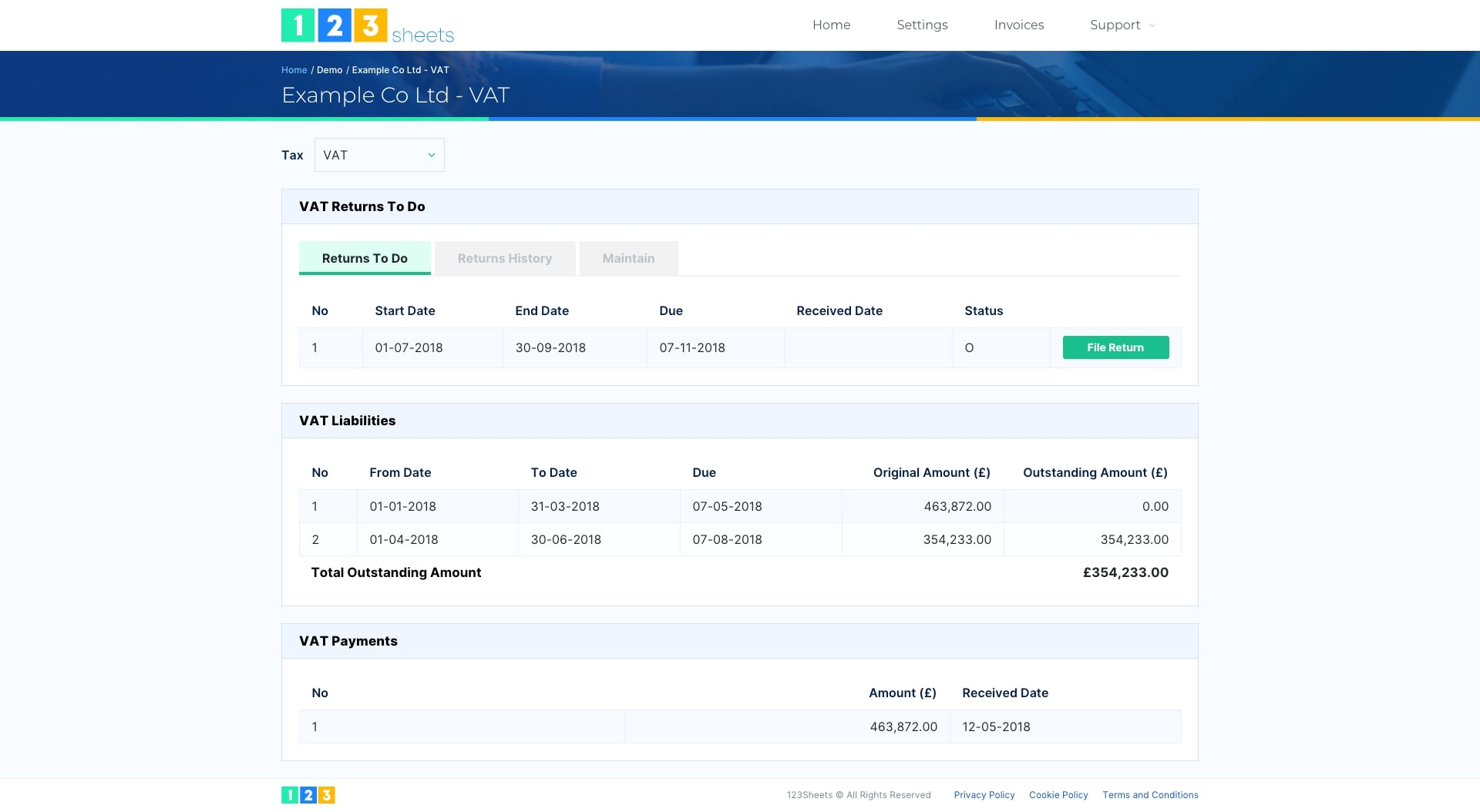Navigate to Home from the top menu
This screenshot has width=1480, height=812.
click(x=832, y=25)
